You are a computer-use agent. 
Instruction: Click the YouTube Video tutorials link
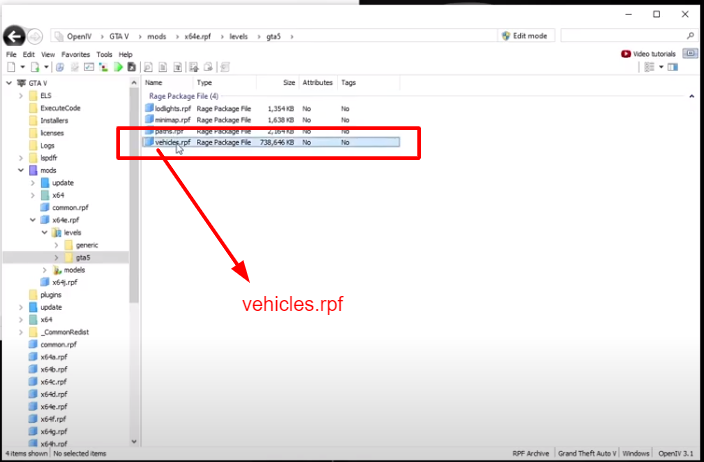pos(648,54)
